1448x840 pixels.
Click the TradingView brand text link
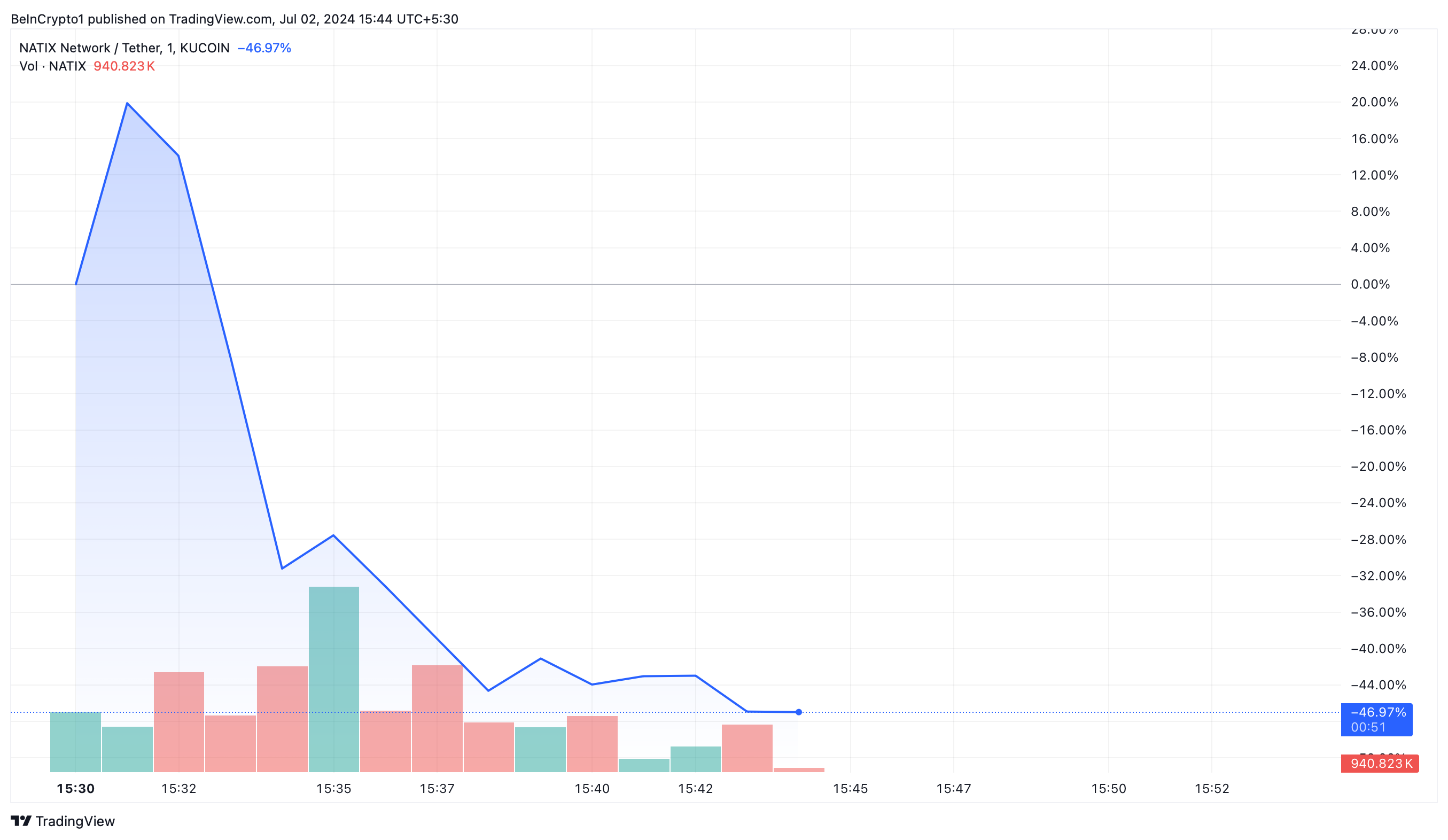pos(75,822)
